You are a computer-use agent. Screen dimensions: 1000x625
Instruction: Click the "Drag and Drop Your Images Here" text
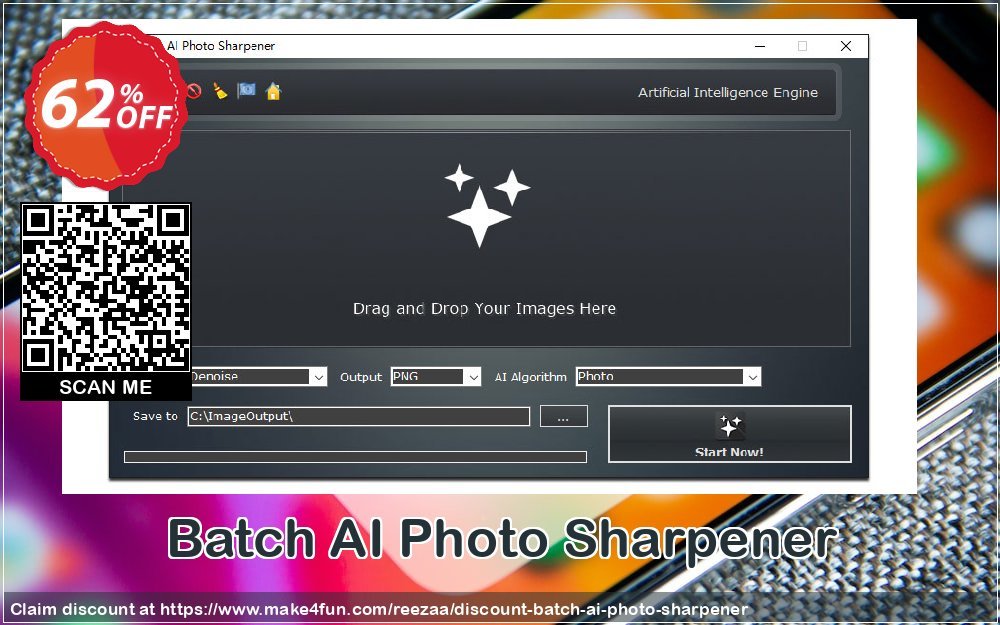[484, 309]
